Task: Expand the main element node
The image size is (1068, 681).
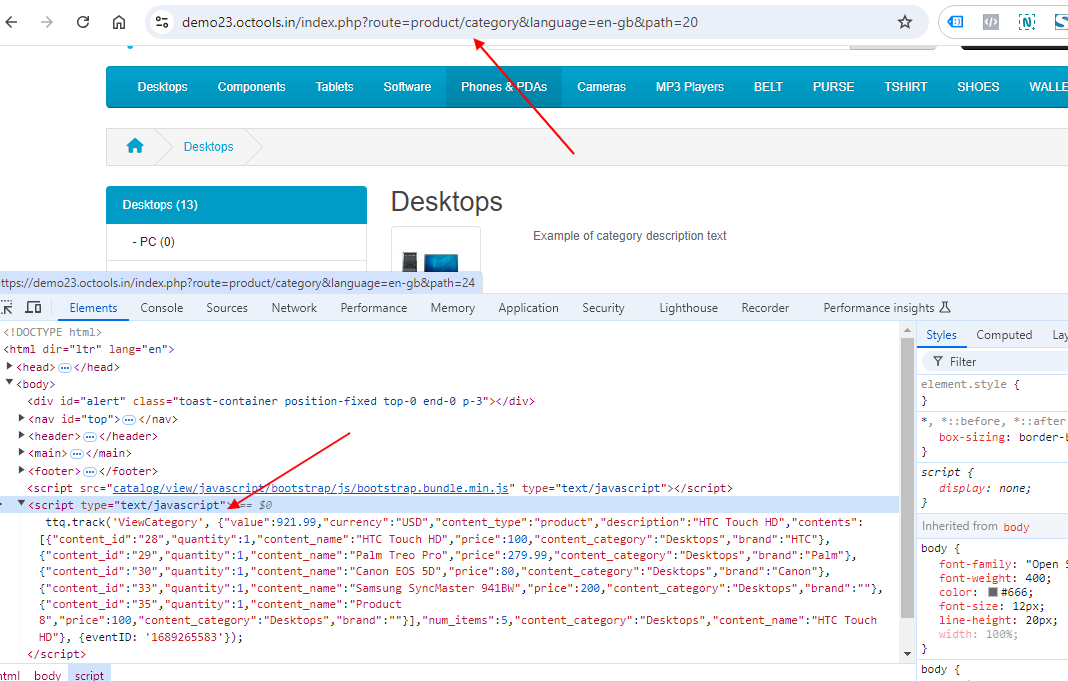Action: (21, 452)
